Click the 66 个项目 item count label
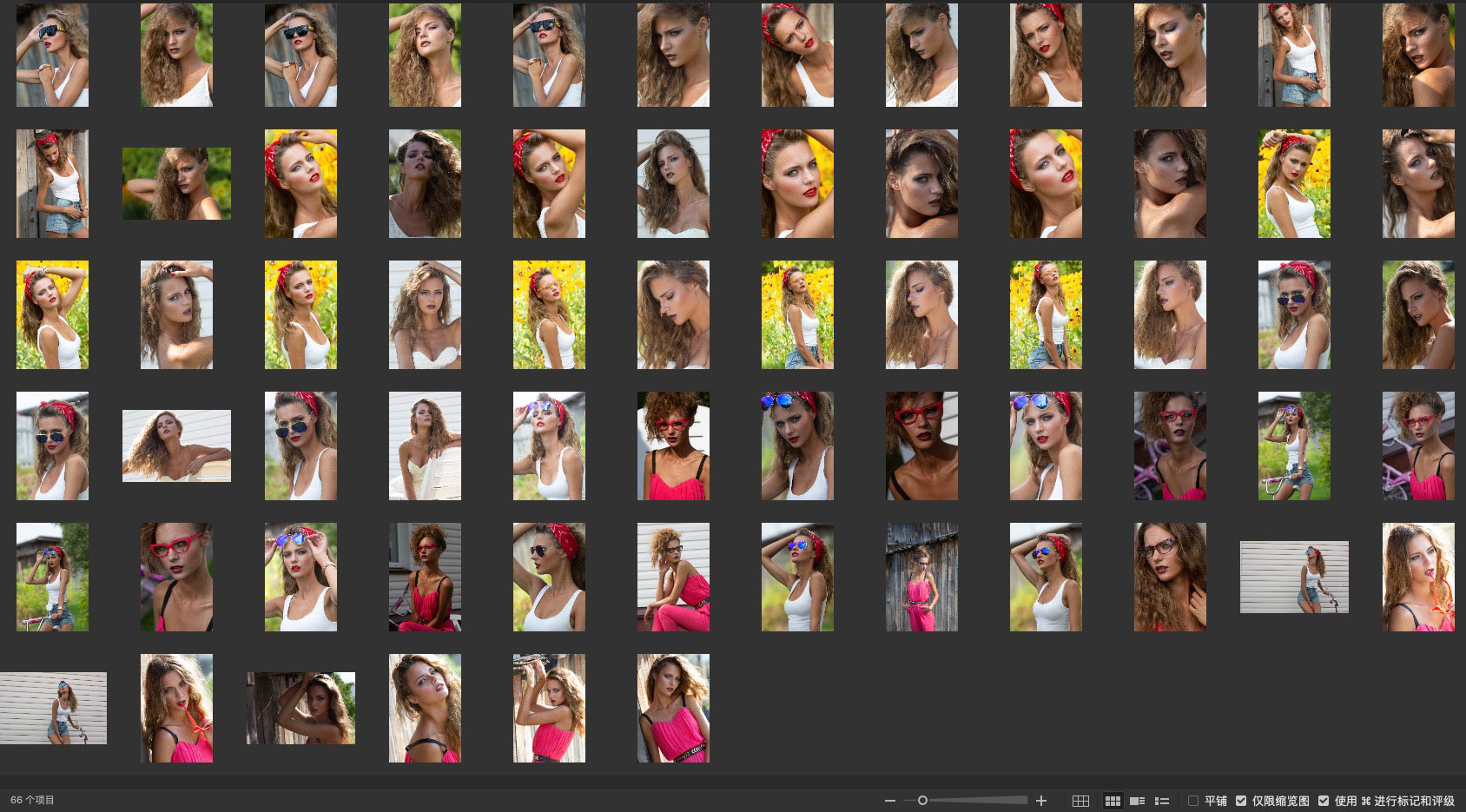The width and height of the screenshot is (1466, 812). 32,800
